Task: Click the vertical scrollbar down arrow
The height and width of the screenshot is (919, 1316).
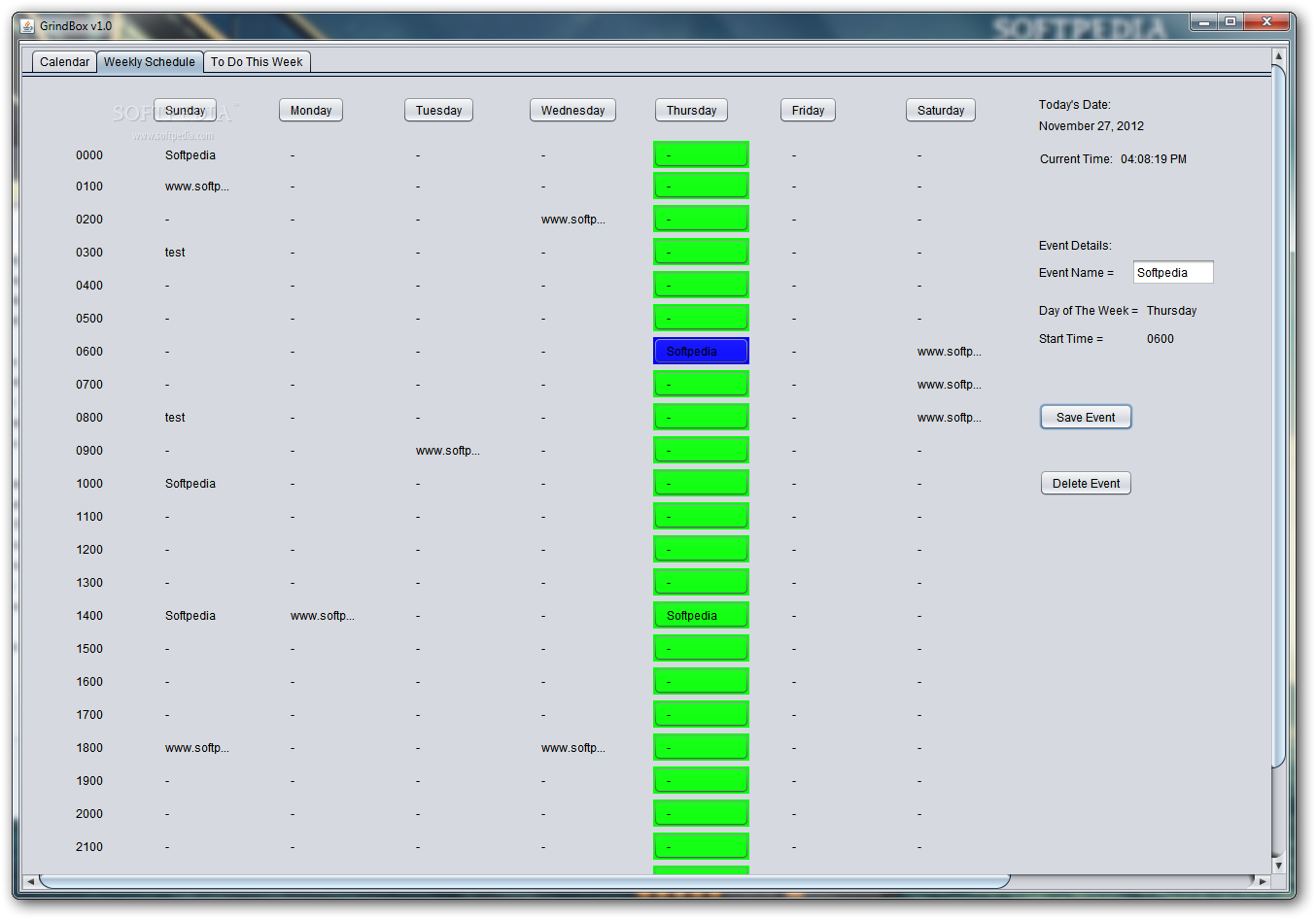Action: tap(1278, 865)
